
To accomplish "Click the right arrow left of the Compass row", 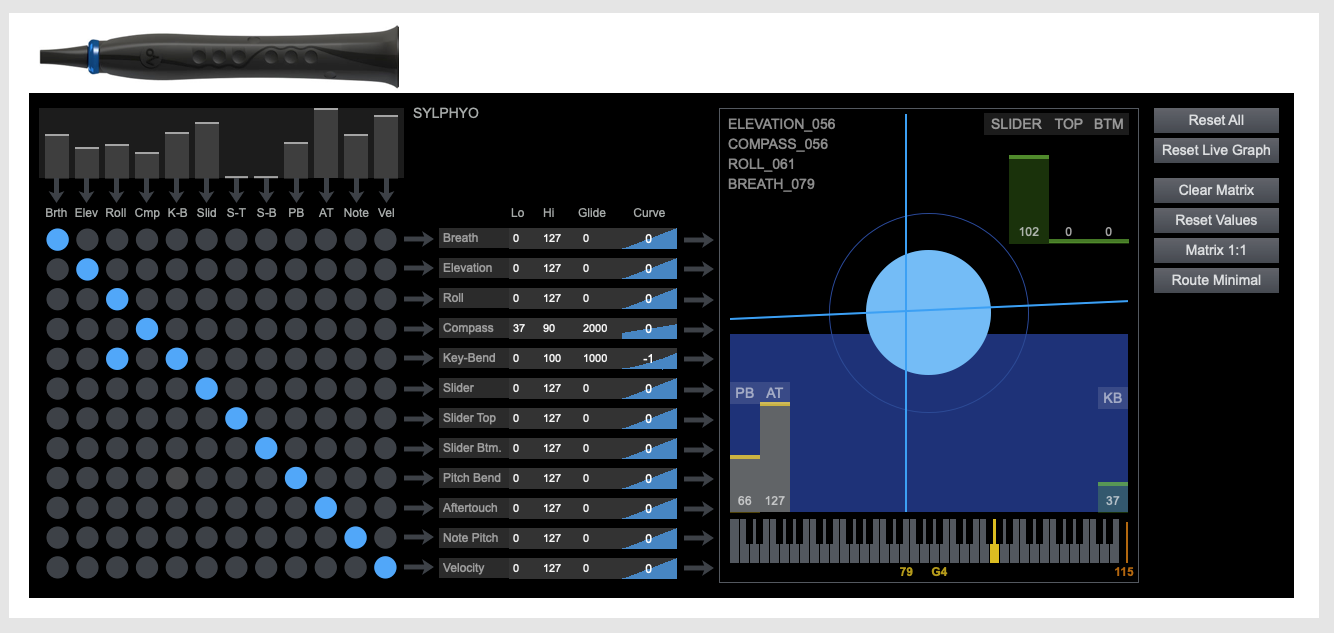I will [417, 329].
